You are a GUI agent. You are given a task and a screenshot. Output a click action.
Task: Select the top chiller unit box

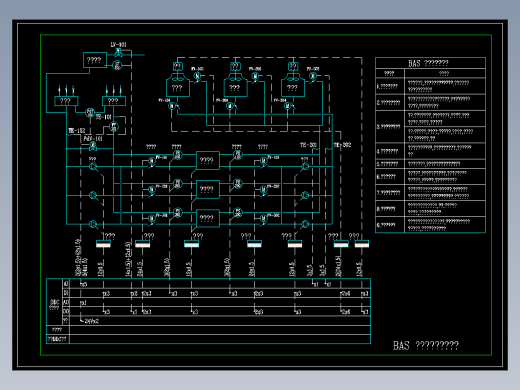[x=208, y=161]
